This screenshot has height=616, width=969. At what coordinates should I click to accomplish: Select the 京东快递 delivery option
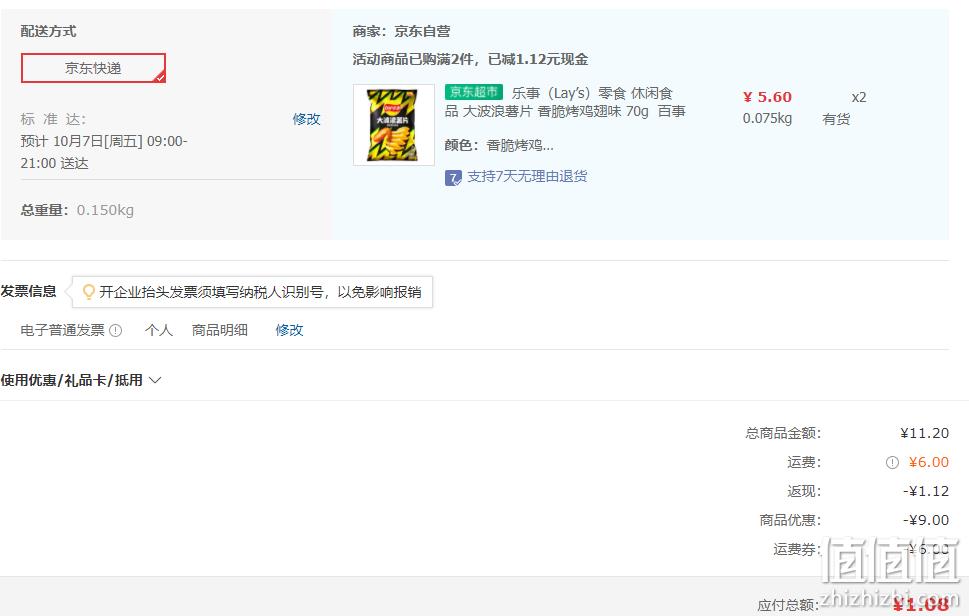[93, 68]
